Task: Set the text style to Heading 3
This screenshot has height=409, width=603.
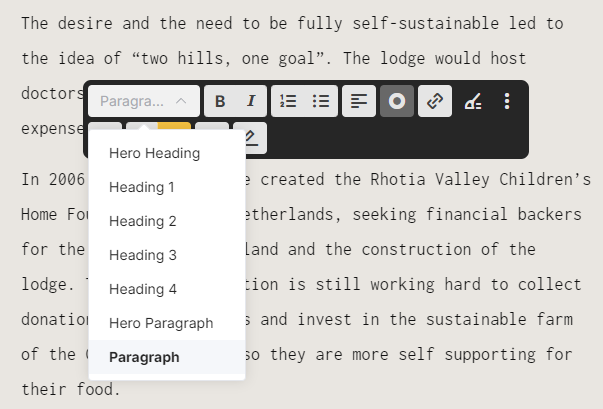Action: [x=142, y=255]
